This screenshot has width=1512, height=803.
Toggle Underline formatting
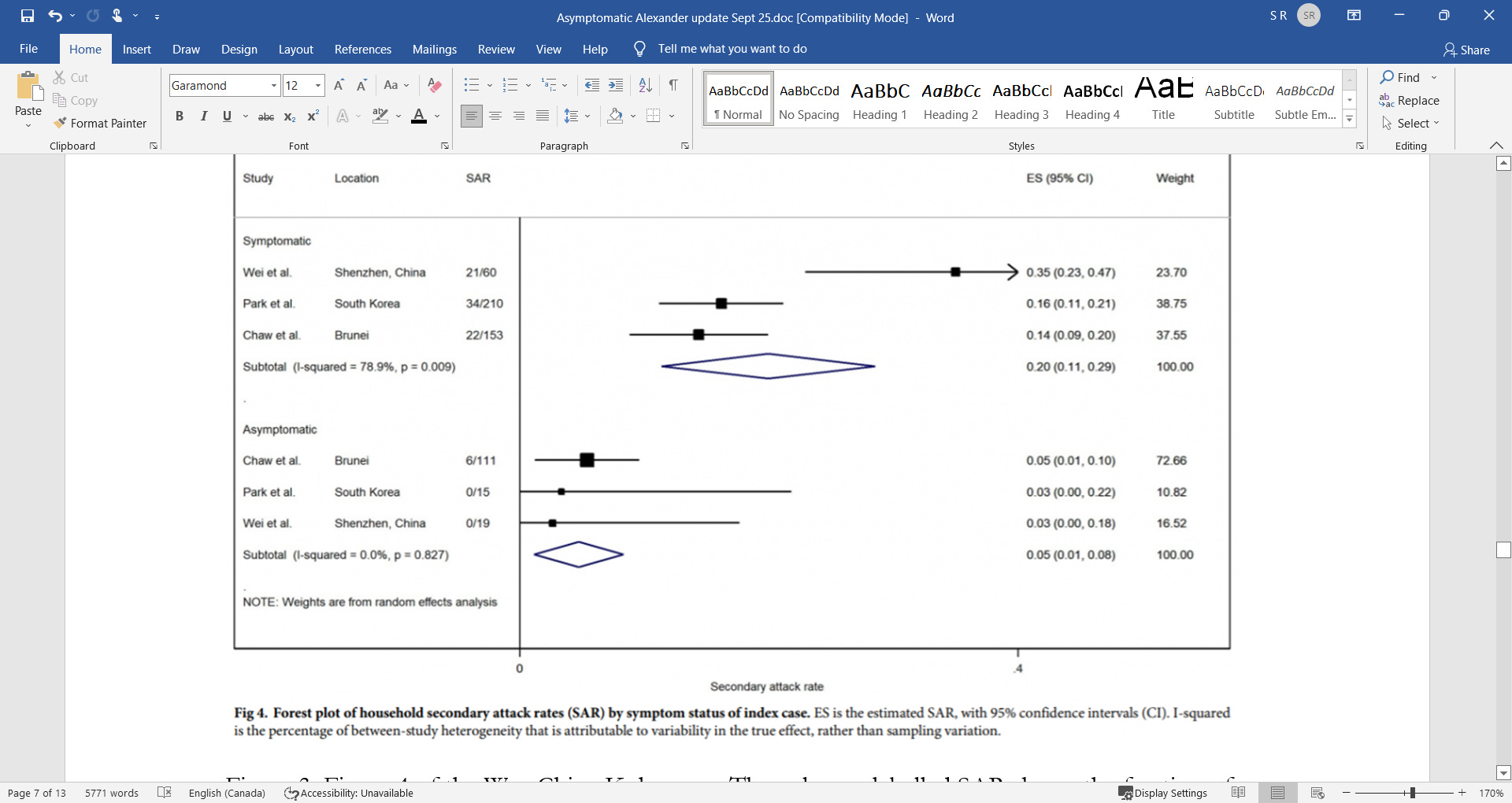point(227,117)
